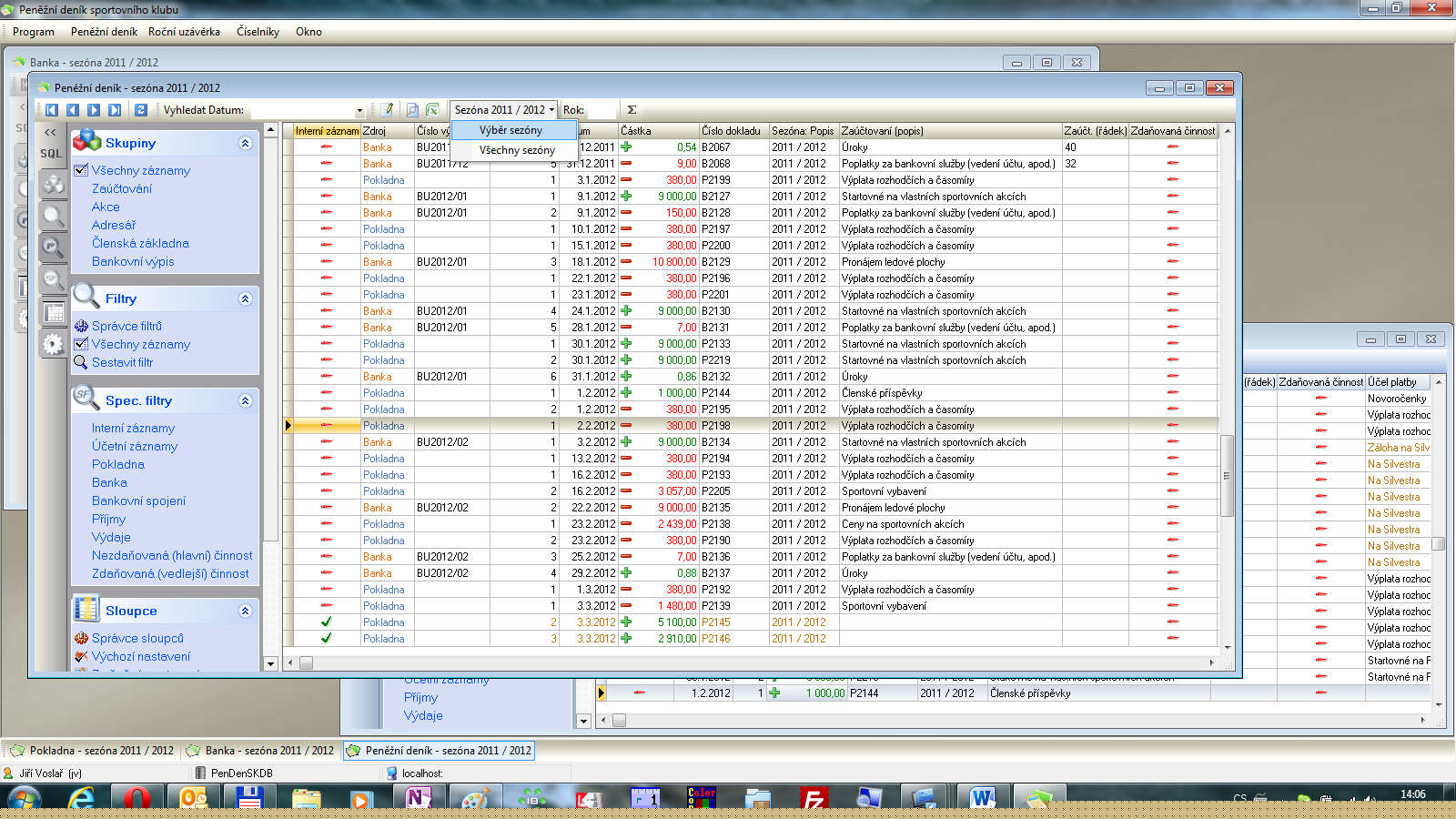Click the SQL sidebar button
Viewport: 1456px width, 819px height.
[x=52, y=154]
